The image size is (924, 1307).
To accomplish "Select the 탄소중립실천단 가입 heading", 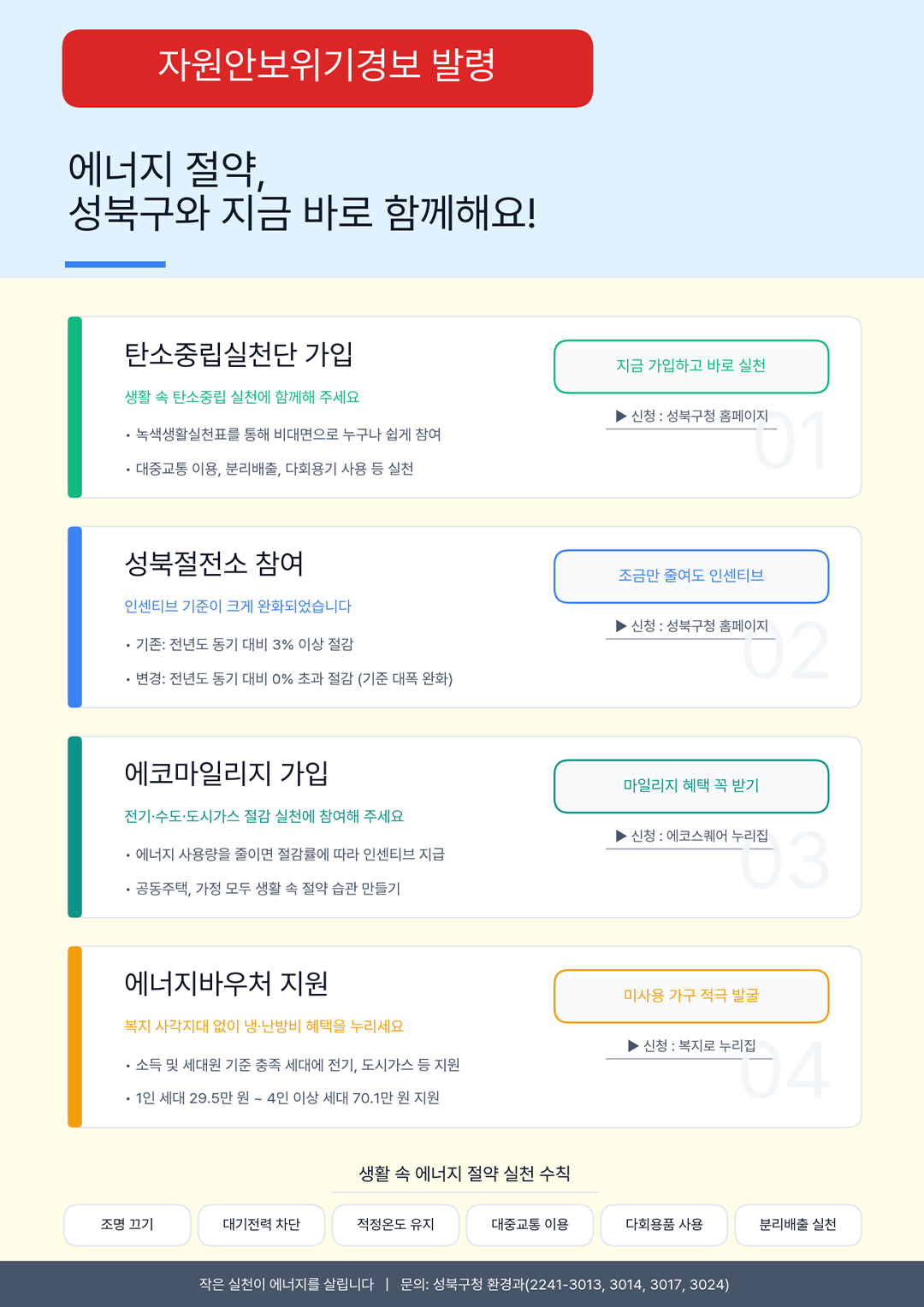I will (x=239, y=354).
